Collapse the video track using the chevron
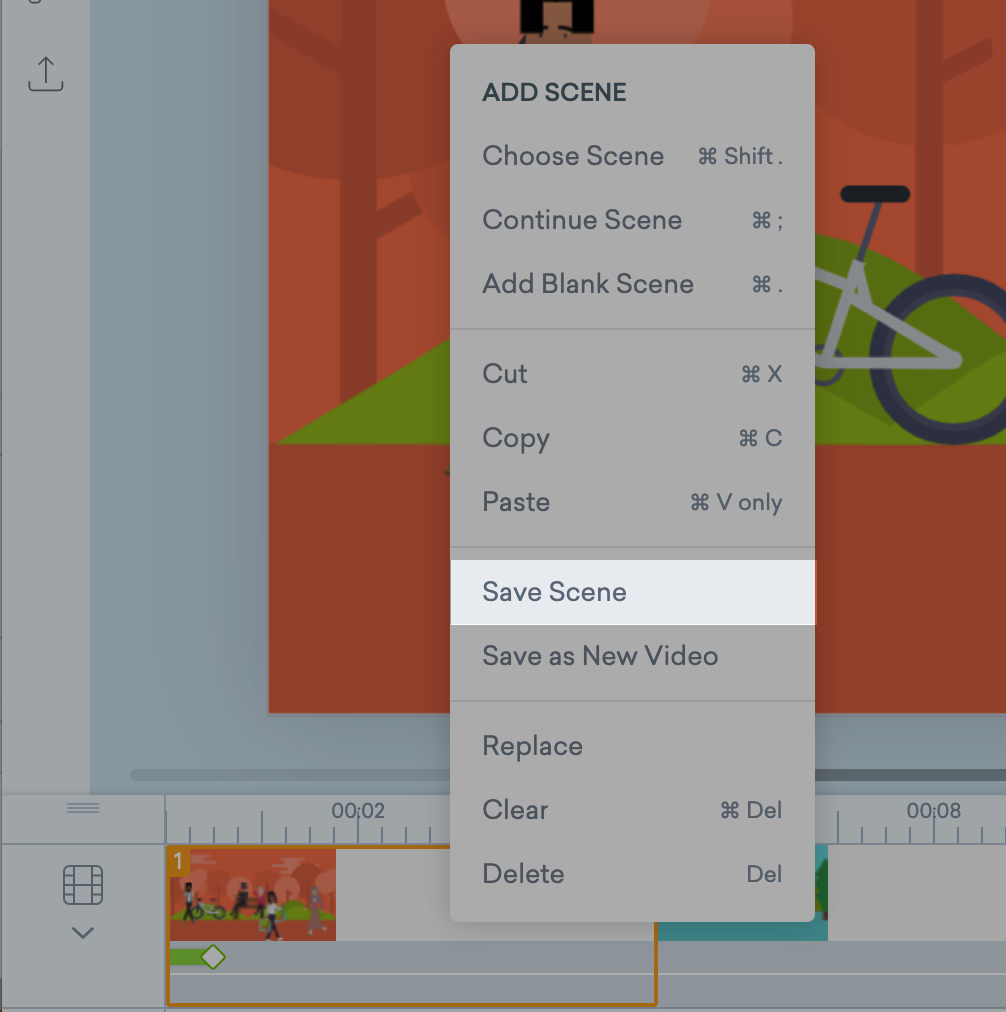 [83, 932]
